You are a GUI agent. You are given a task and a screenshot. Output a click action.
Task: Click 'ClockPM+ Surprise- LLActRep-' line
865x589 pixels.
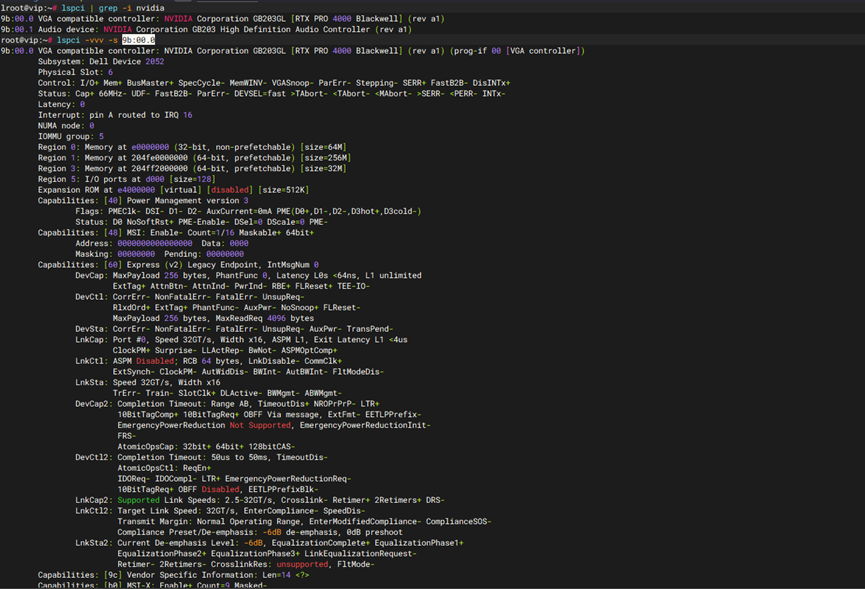(x=225, y=350)
